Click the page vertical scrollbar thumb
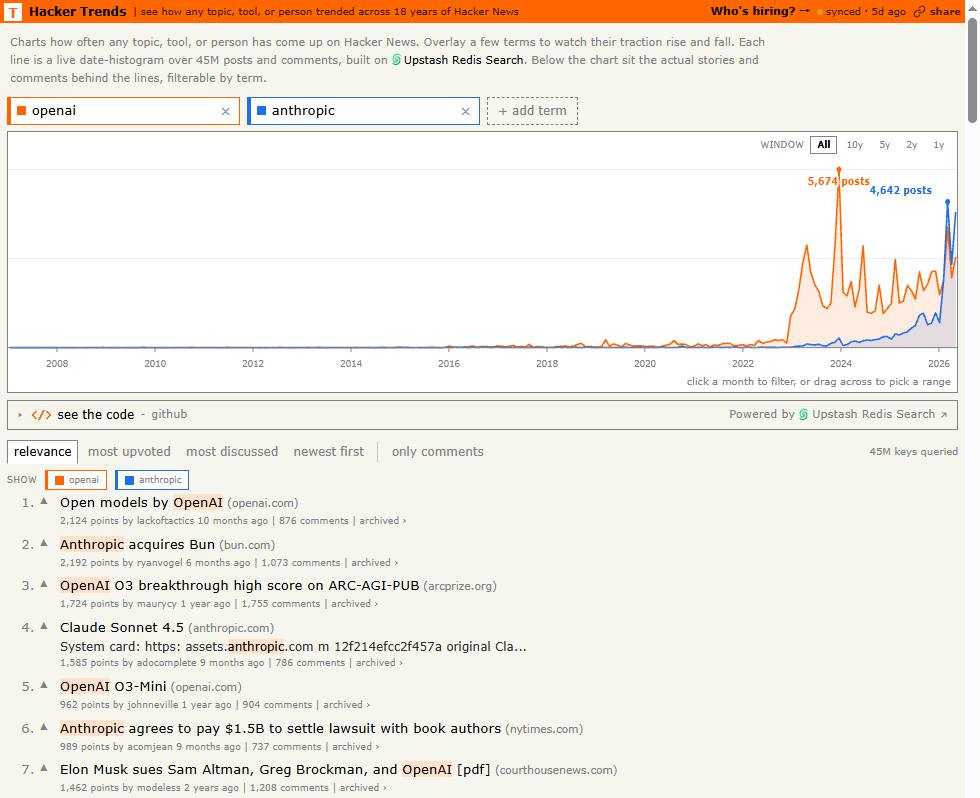 (x=972, y=71)
